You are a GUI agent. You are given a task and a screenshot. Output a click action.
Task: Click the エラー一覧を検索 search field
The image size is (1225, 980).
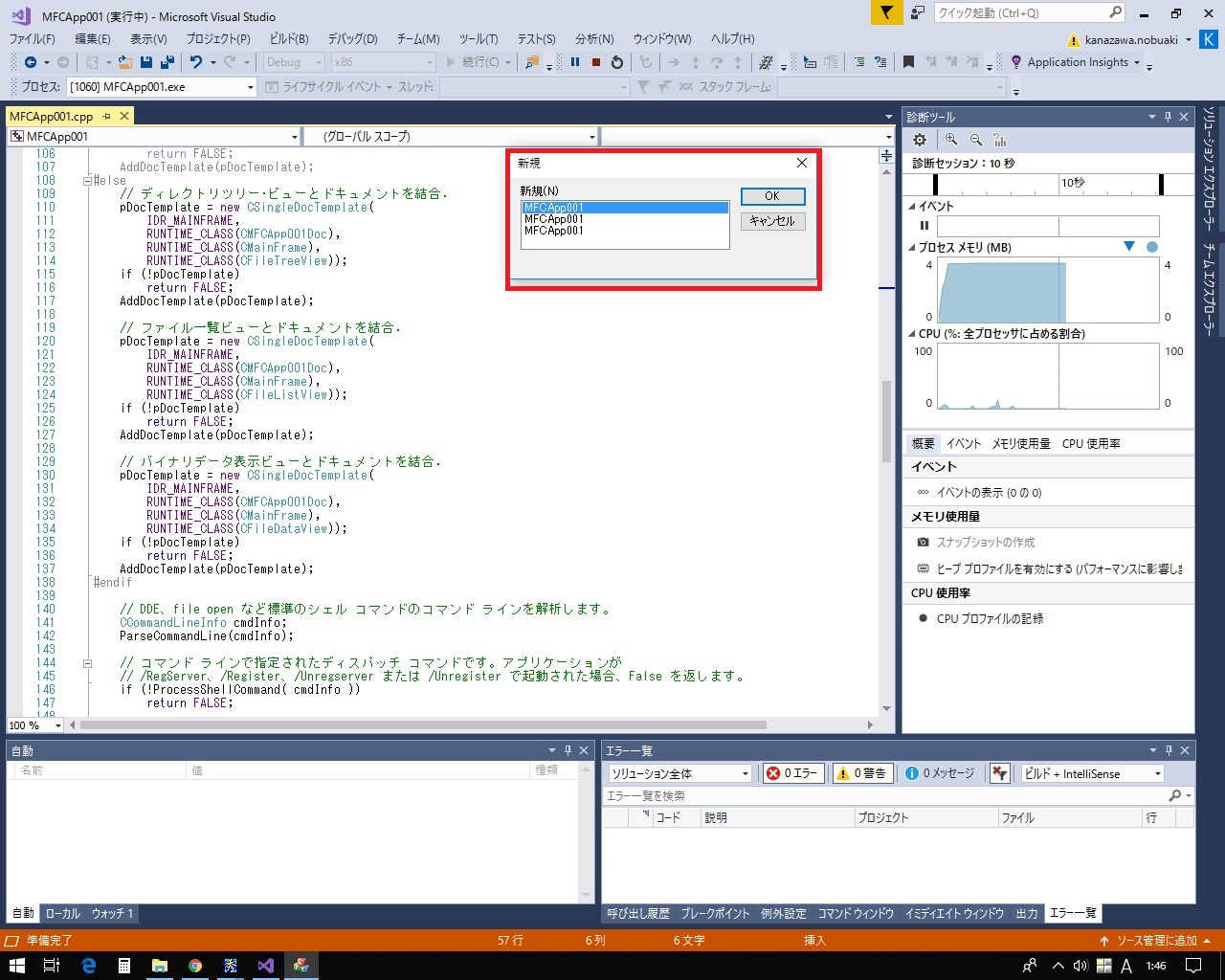885,796
